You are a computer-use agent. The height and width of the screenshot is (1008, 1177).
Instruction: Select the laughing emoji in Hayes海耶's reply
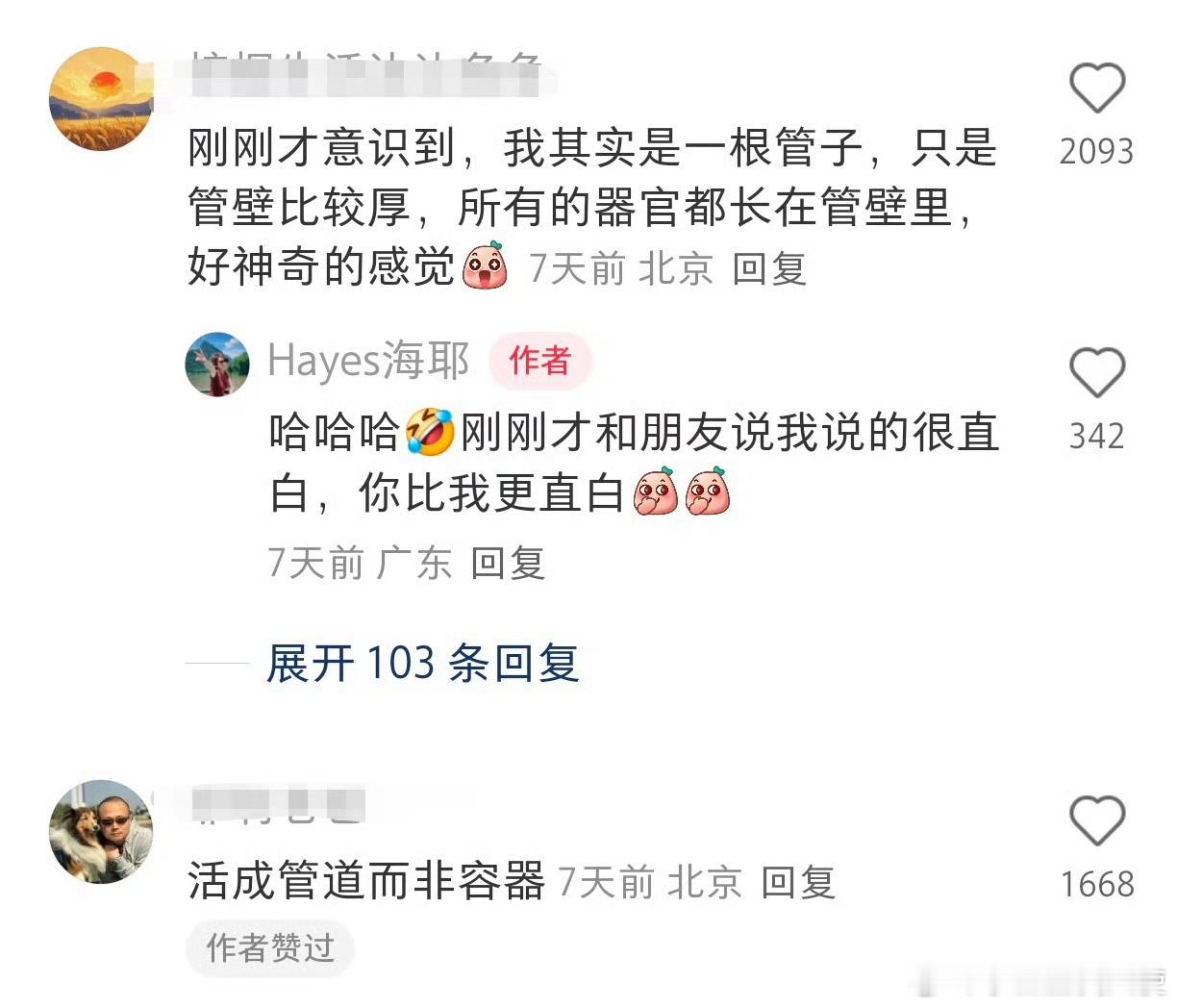coord(430,431)
